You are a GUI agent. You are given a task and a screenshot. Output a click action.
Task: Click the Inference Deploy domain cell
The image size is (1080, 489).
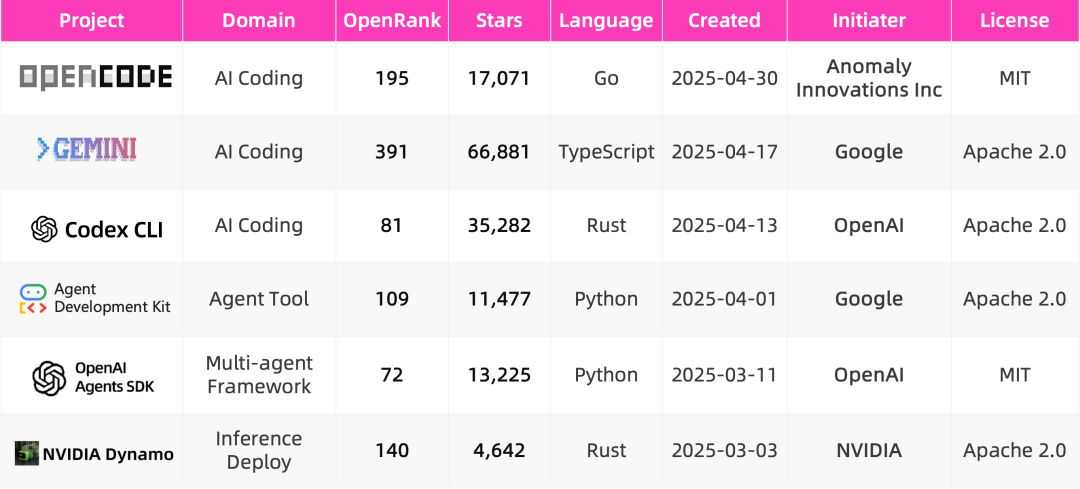[259, 450]
